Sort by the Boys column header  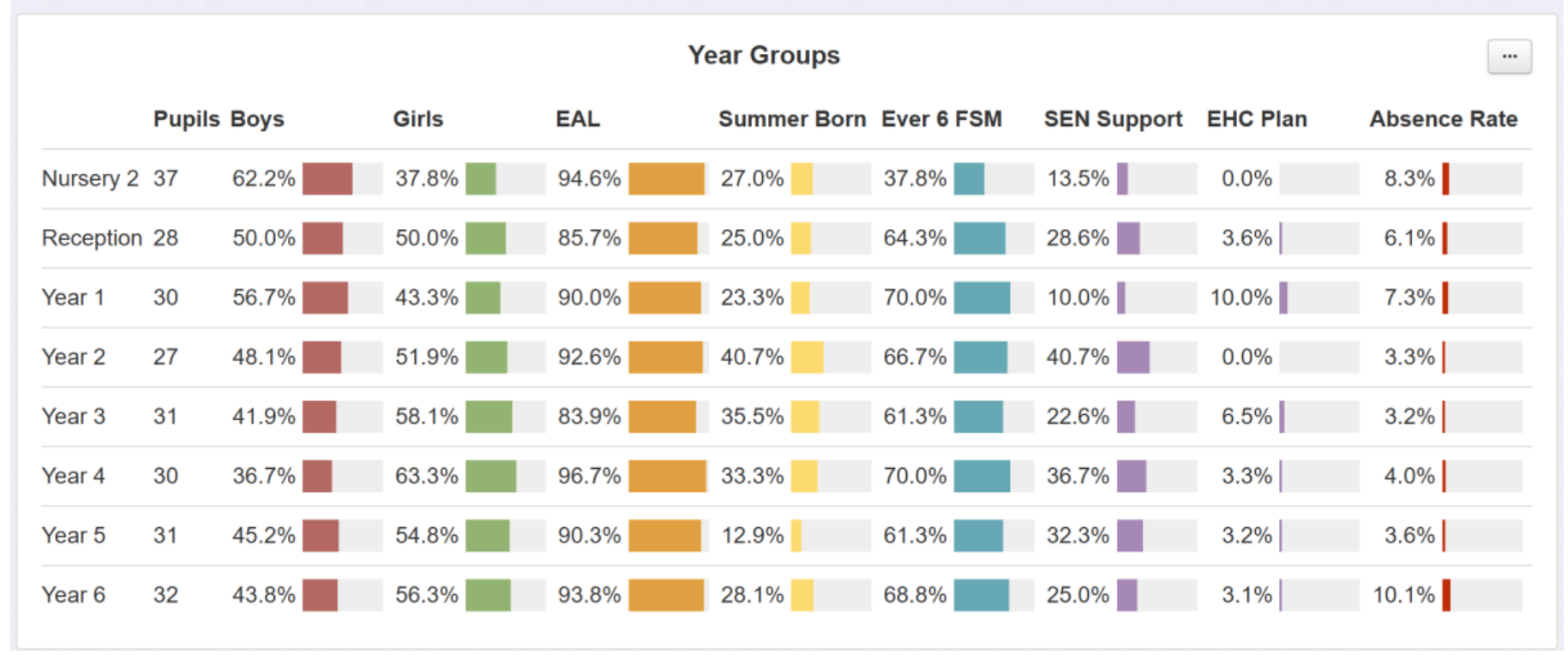coord(257,119)
